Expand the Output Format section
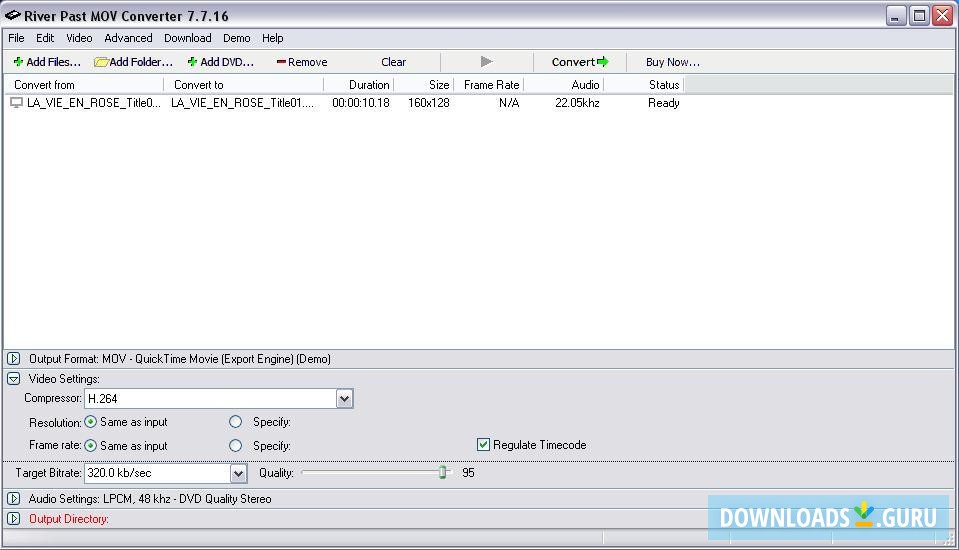The image size is (959, 550). click(13, 359)
